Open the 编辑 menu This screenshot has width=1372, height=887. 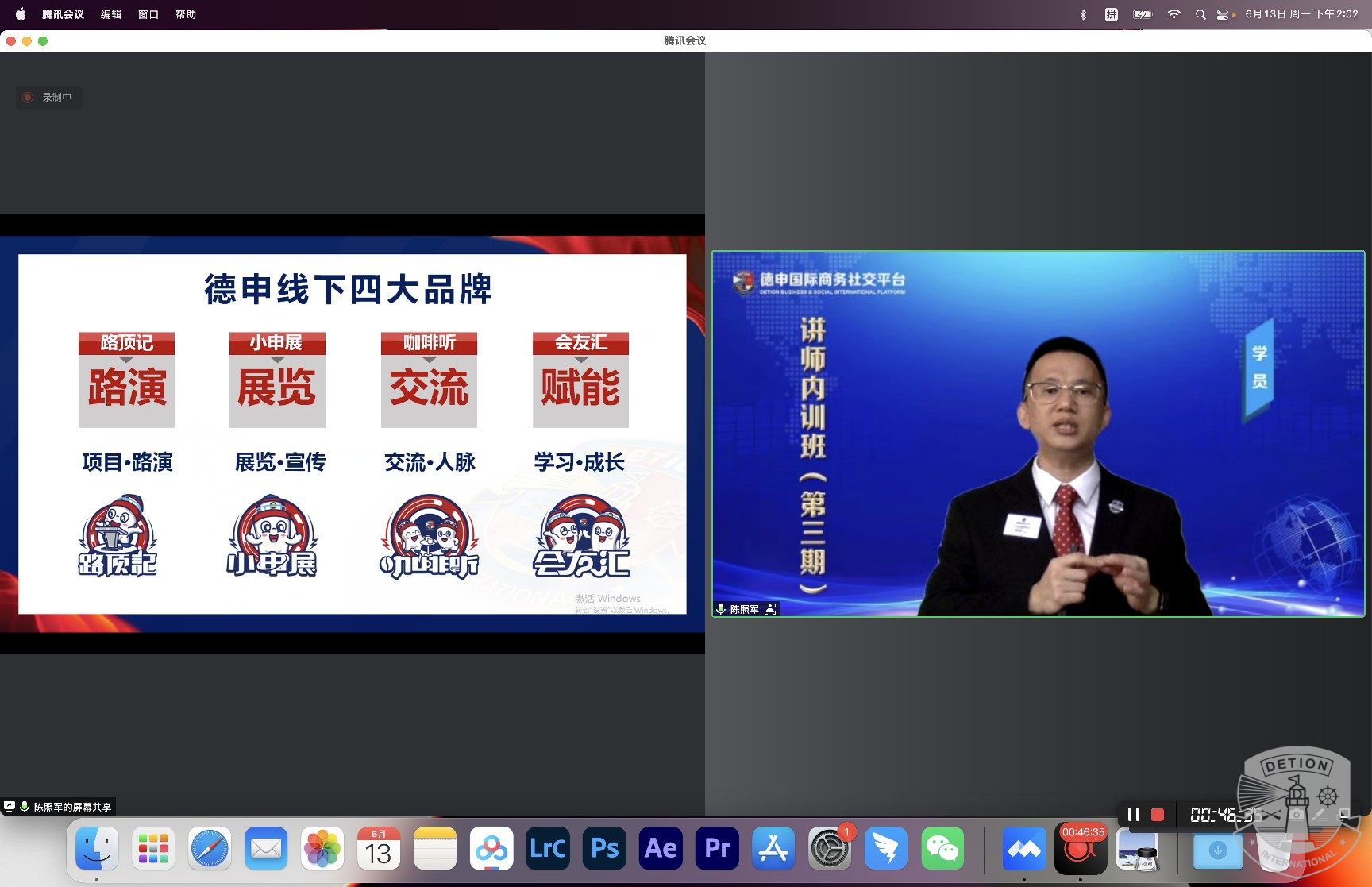(x=111, y=14)
